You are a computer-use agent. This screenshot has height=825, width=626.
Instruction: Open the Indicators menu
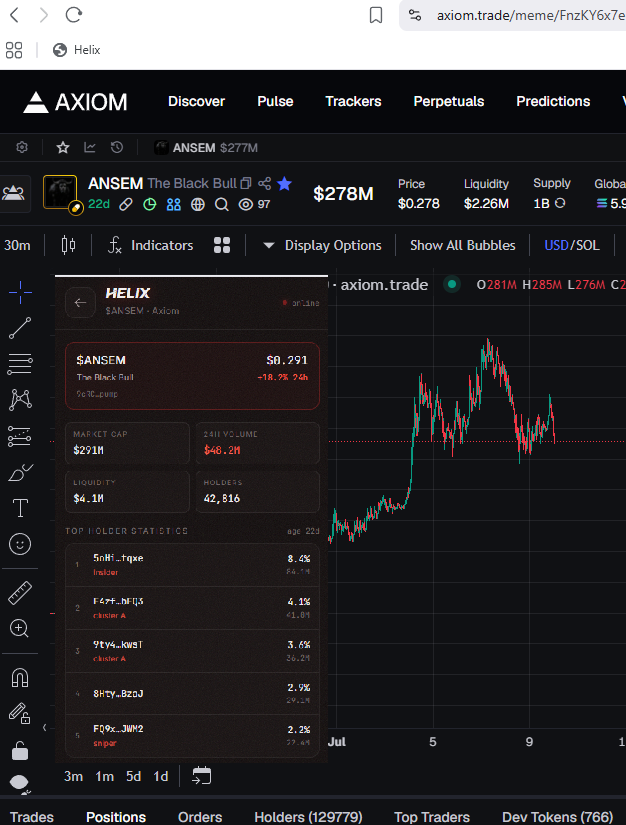click(x=150, y=245)
